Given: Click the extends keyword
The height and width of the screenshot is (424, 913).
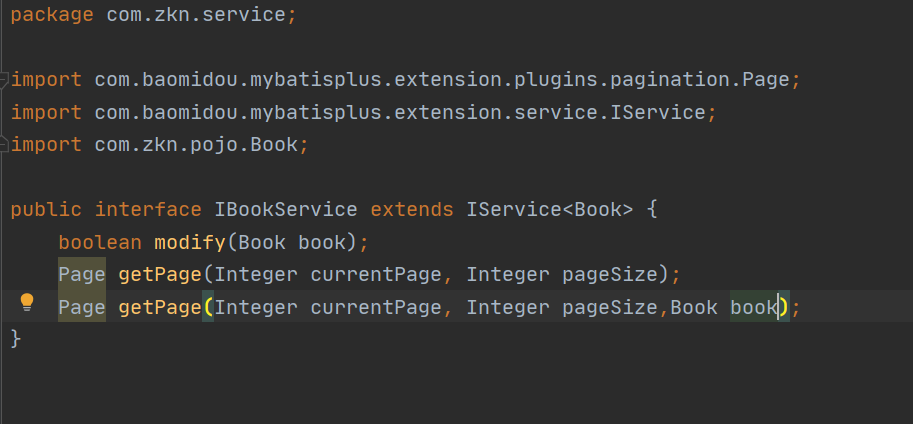Looking at the screenshot, I should (412, 210).
